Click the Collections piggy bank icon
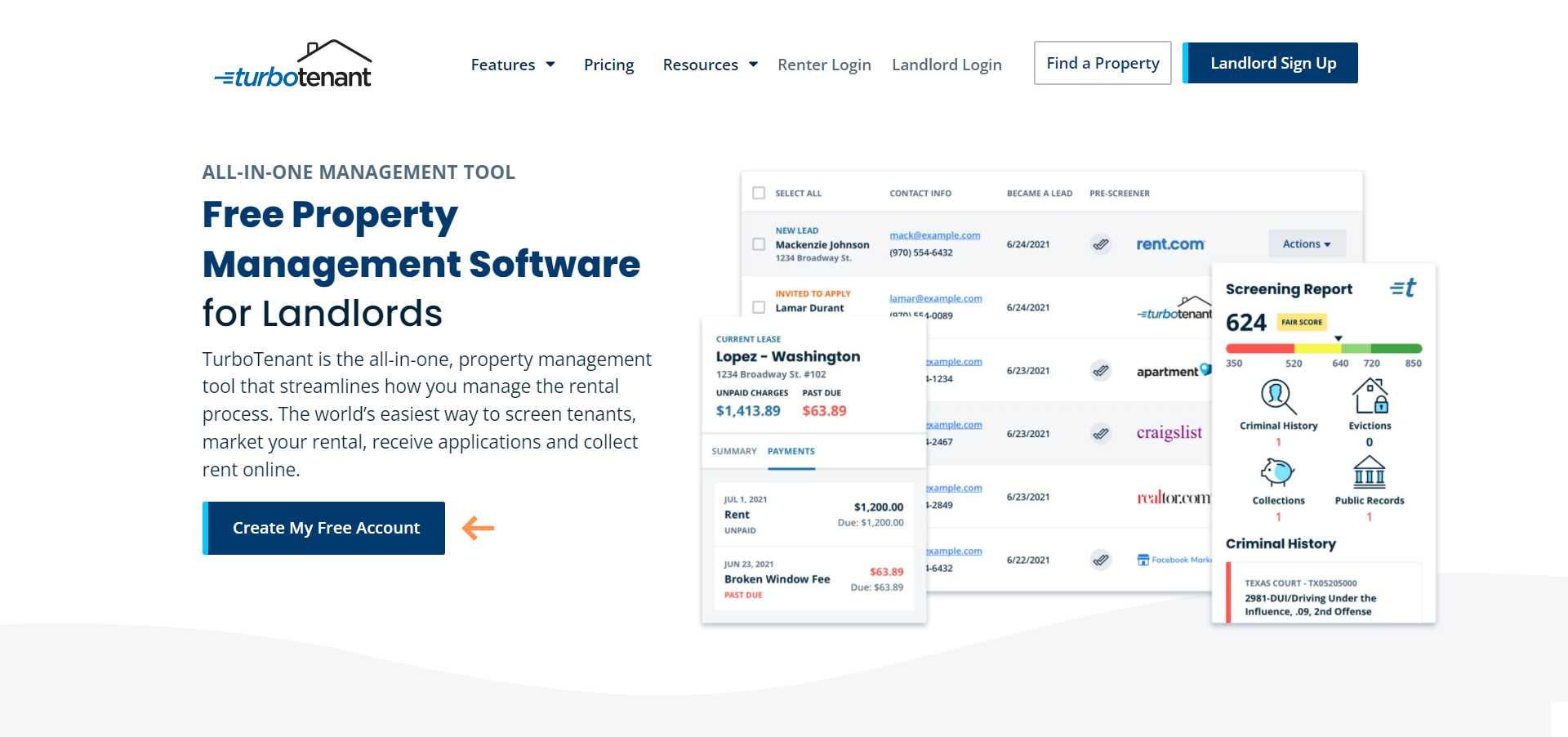Image resolution: width=1568 pixels, height=737 pixels. coord(1278,472)
